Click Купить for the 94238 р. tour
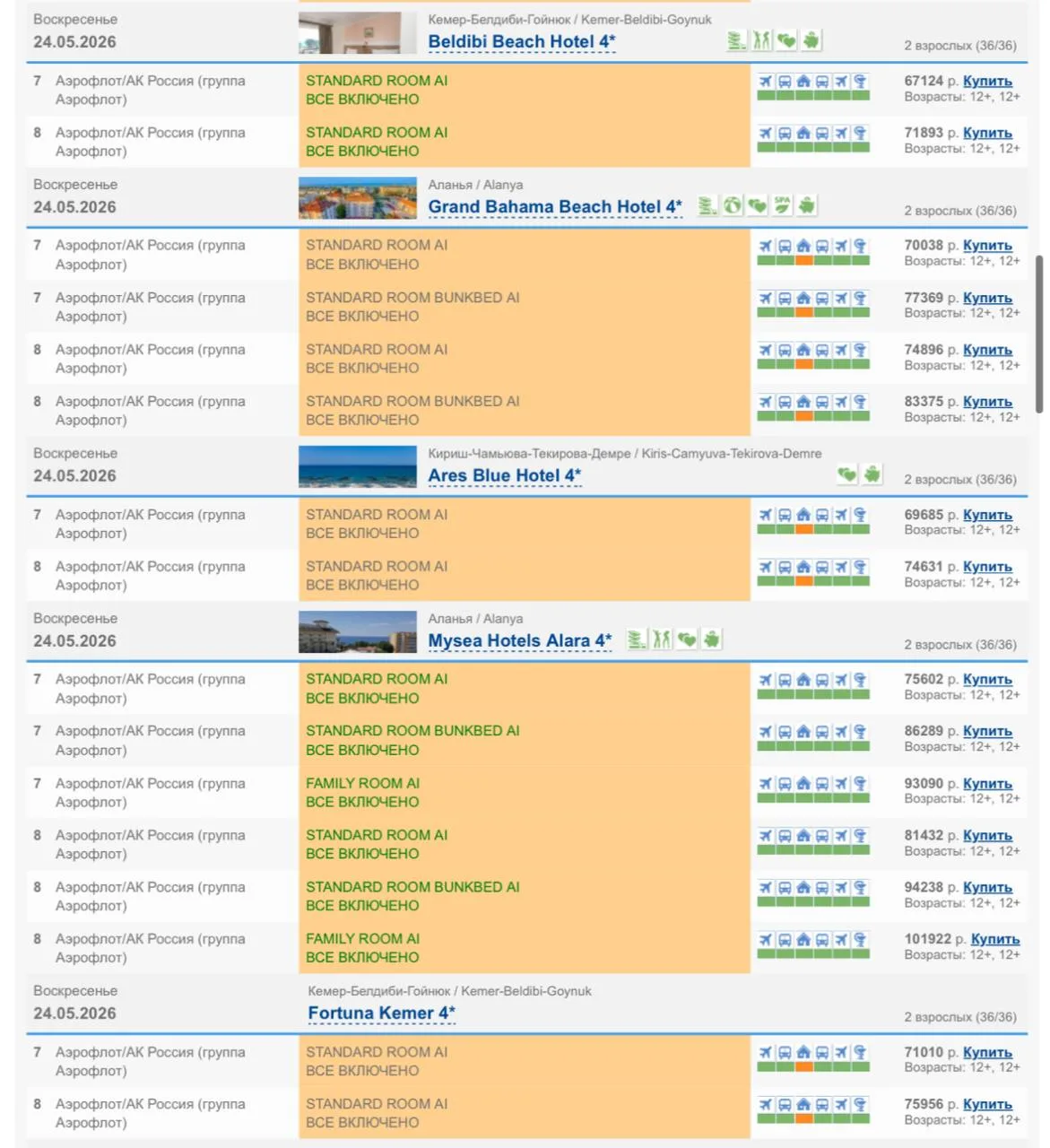Screen dimensions: 1050x1148 987,888
